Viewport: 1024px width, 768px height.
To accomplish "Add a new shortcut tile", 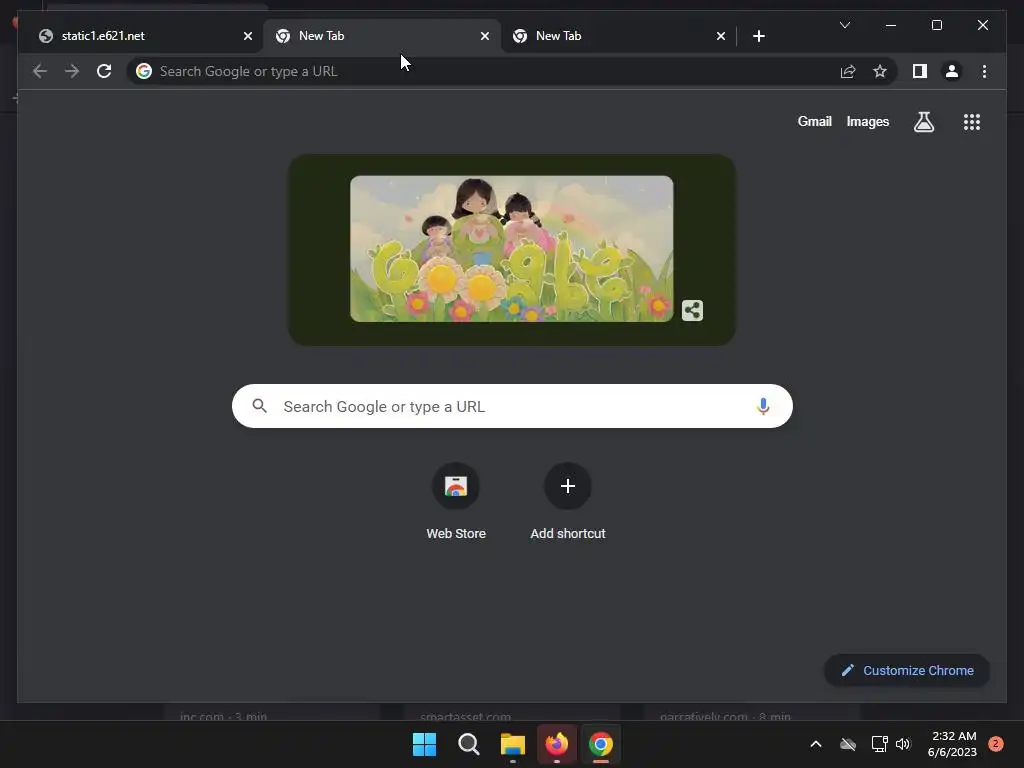I will (x=568, y=502).
